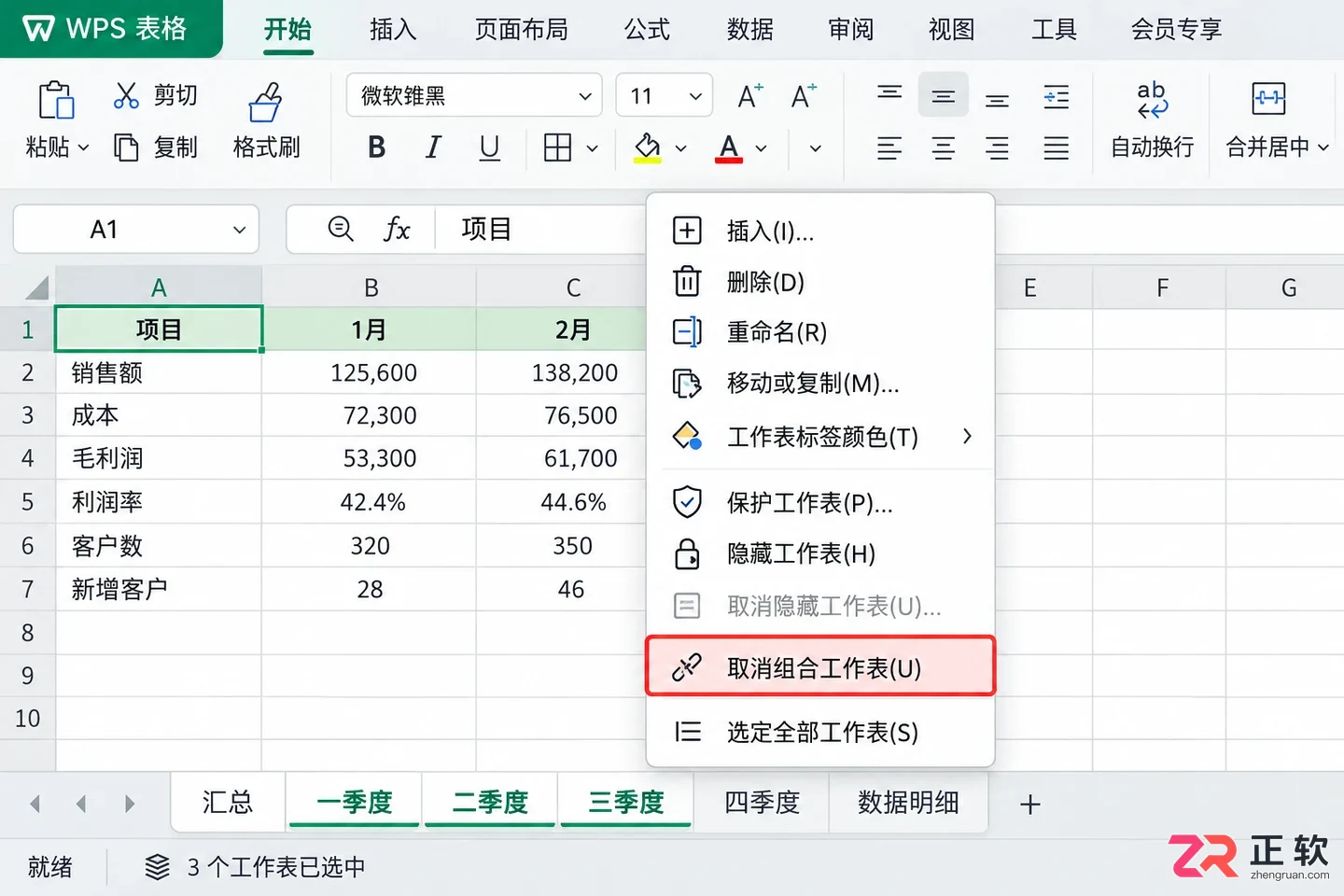Click the top vertical align icon
This screenshot has height=896, width=1344.
tap(889, 92)
